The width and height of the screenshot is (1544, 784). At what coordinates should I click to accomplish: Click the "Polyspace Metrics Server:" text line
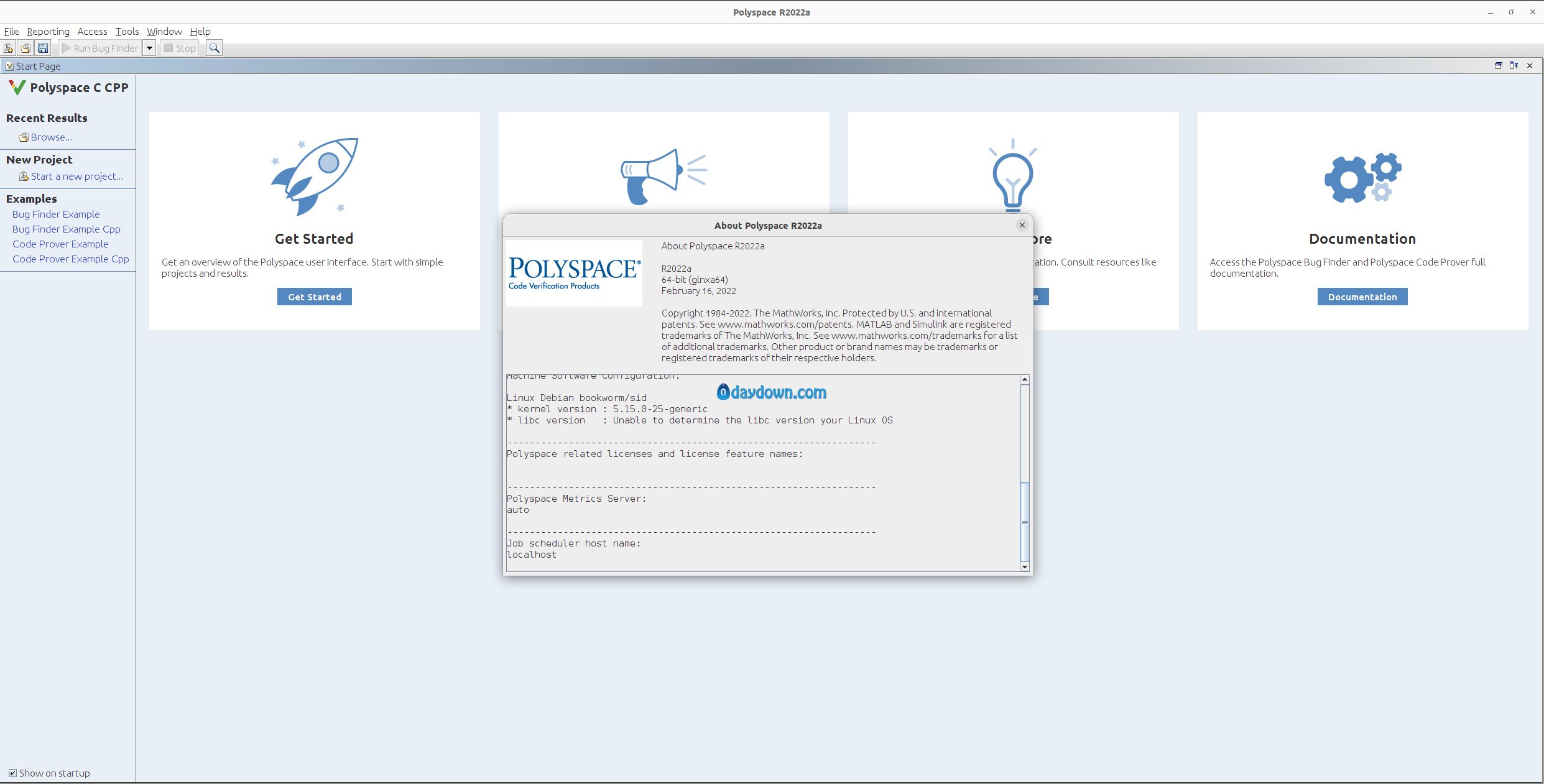click(x=576, y=499)
